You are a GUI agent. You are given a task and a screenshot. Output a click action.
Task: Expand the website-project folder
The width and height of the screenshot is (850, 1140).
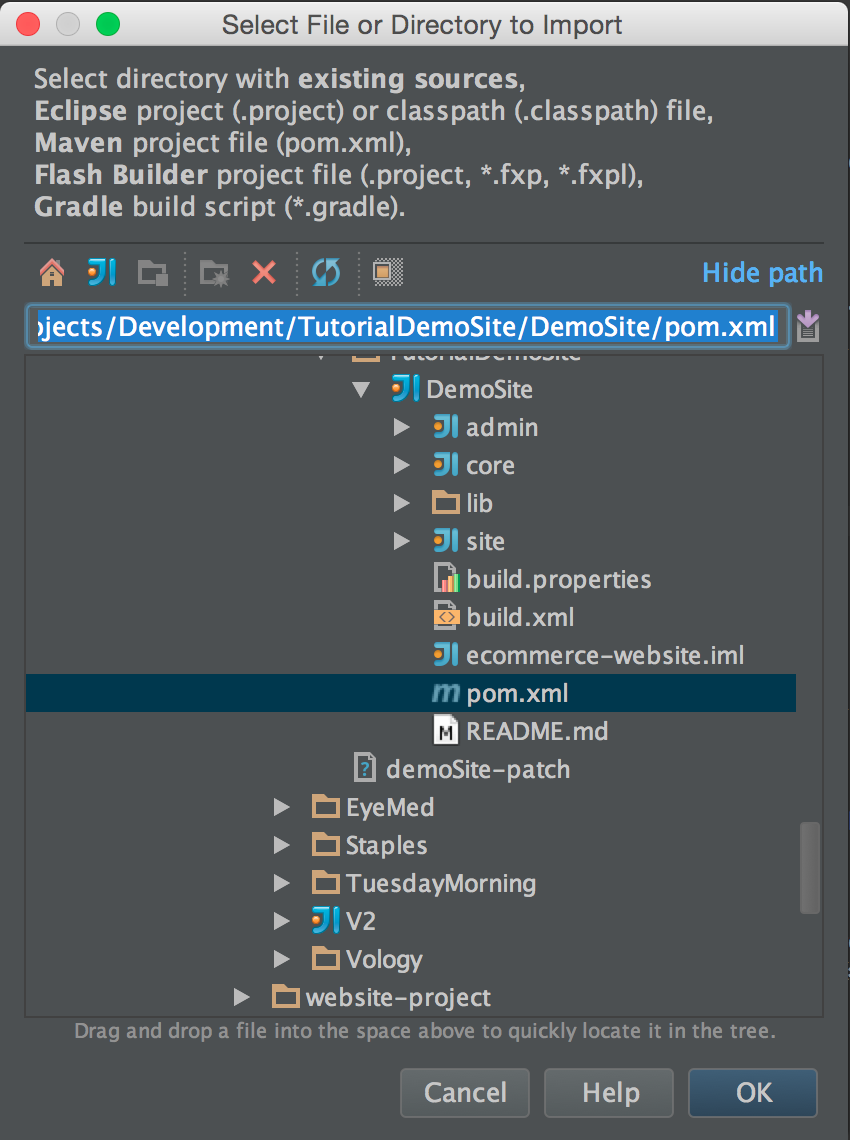point(242,997)
